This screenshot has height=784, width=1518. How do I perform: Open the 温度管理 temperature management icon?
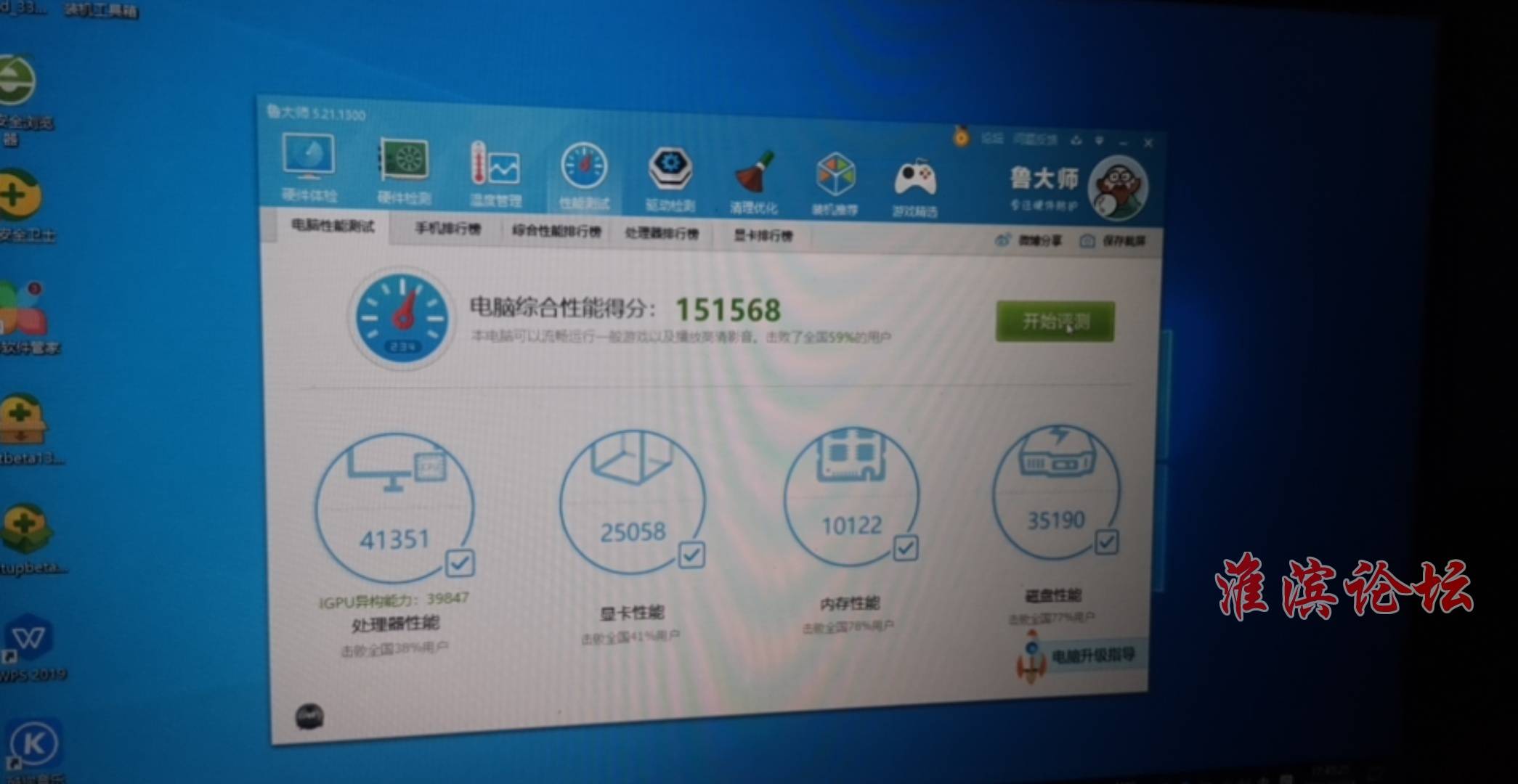pyautogui.click(x=495, y=173)
